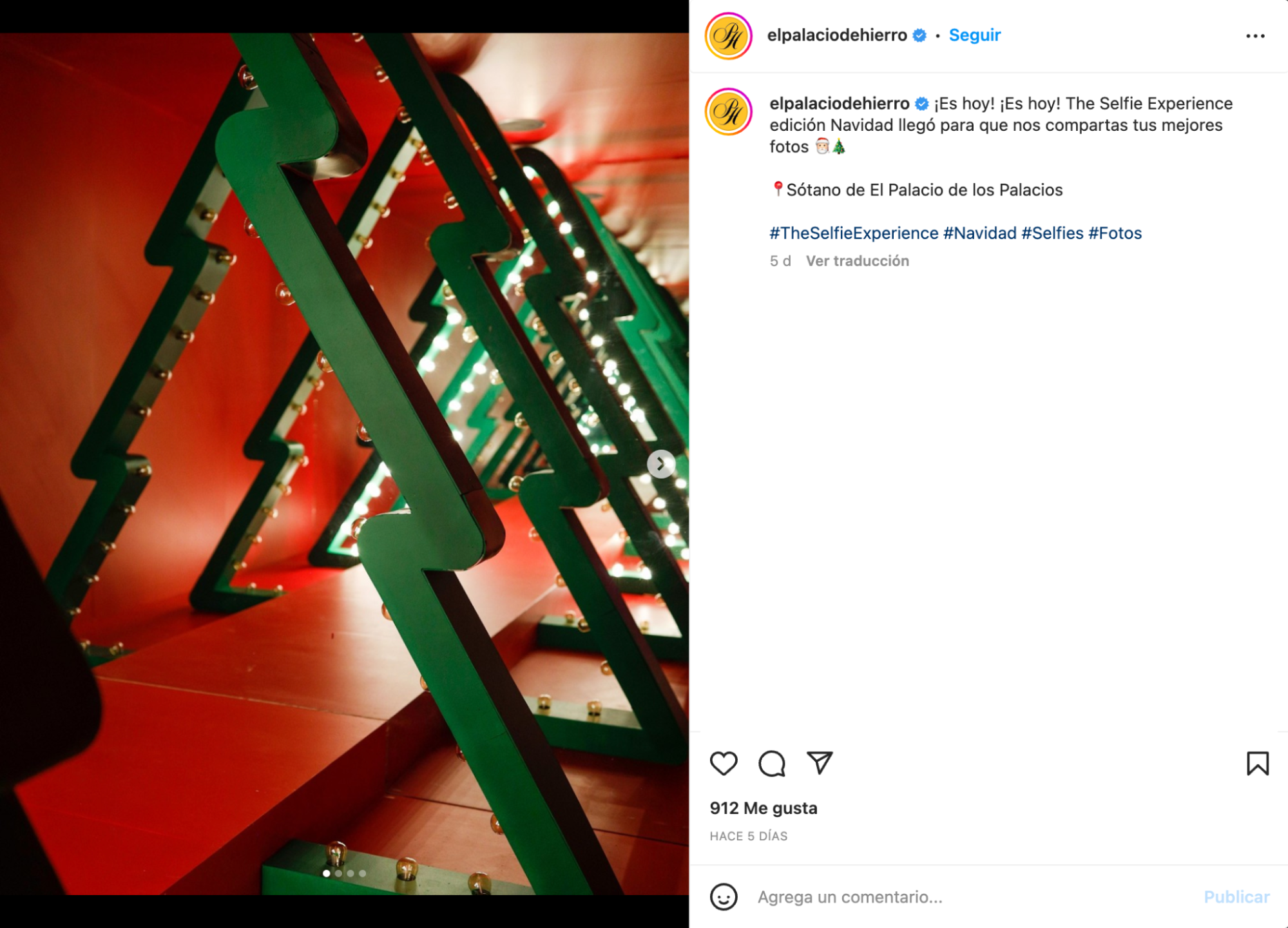Open the three-dot more options menu
This screenshot has height=928, width=1288.
tap(1255, 36)
